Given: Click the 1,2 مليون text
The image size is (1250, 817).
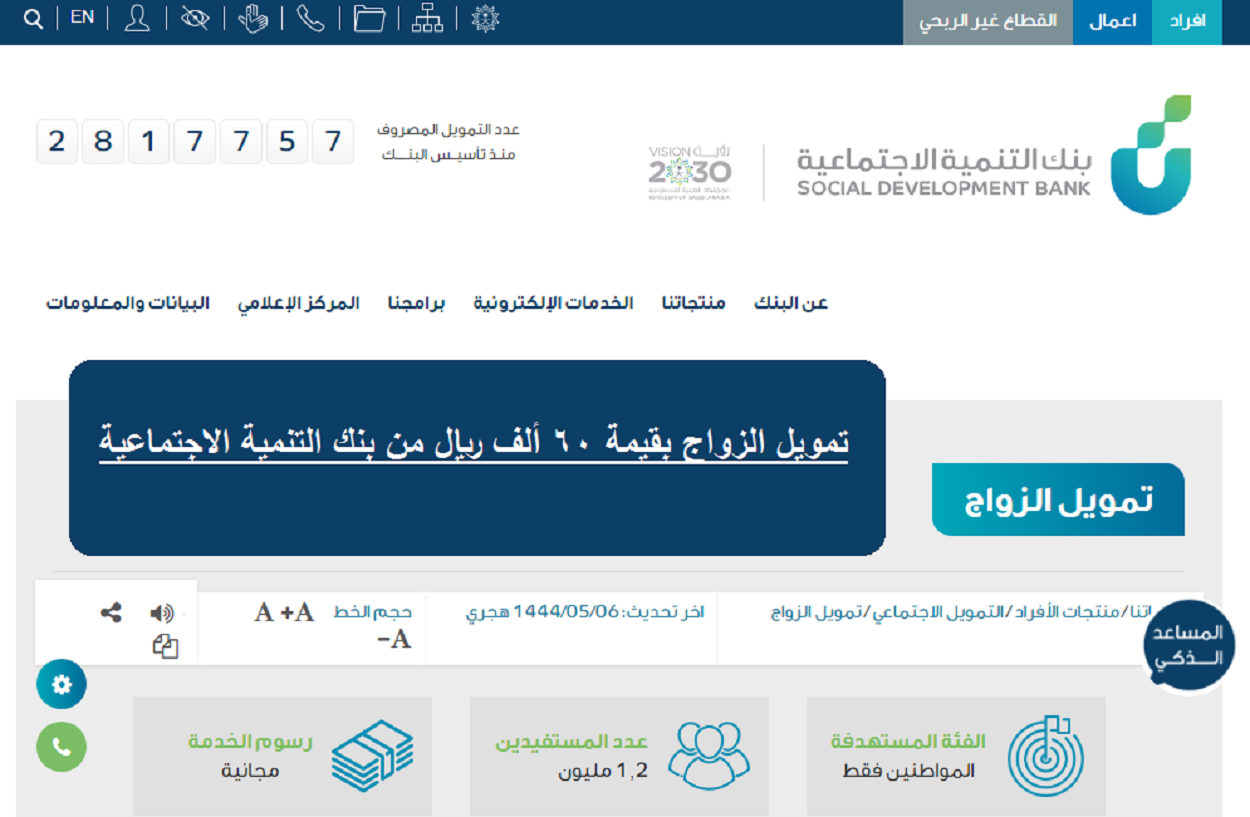Looking at the screenshot, I should click(603, 771).
